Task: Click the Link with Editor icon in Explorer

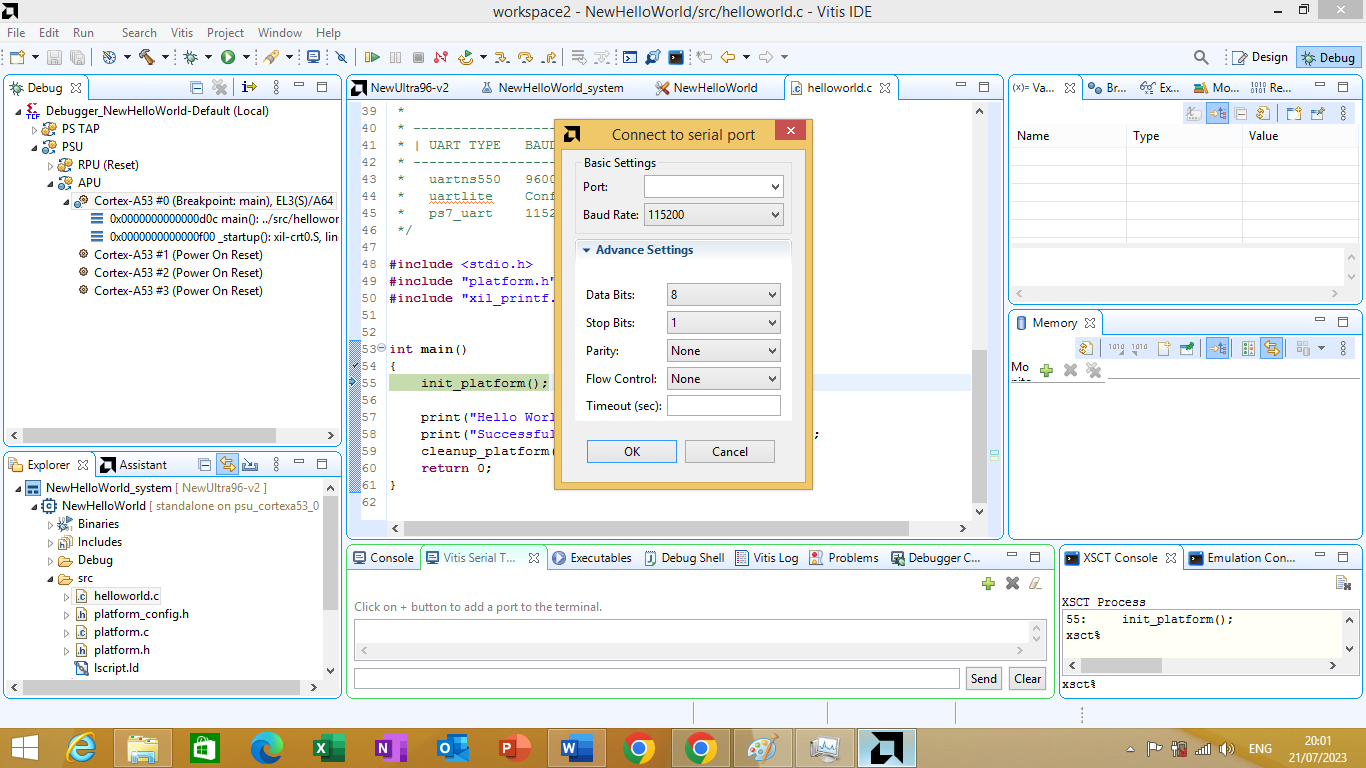Action: pyautogui.click(x=227, y=464)
